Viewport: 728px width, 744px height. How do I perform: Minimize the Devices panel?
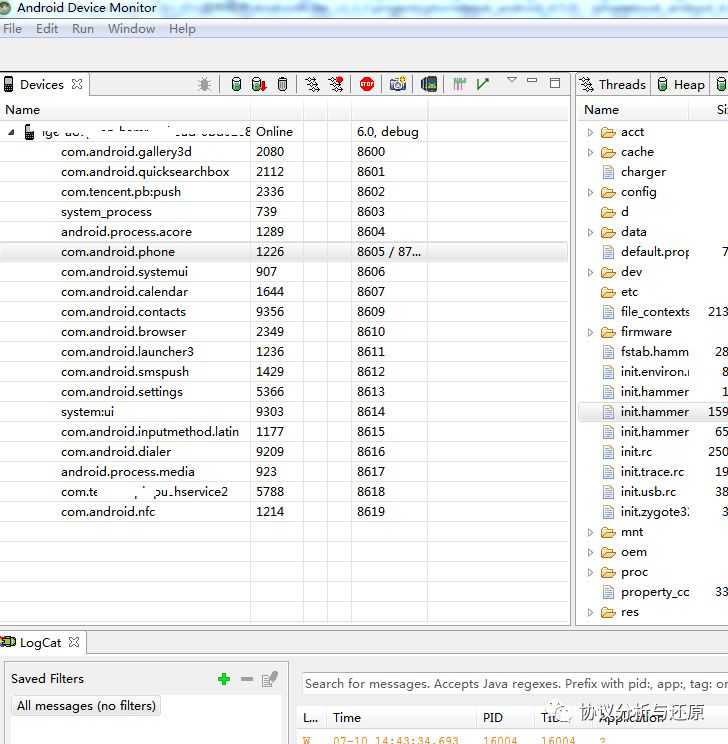tap(532, 80)
